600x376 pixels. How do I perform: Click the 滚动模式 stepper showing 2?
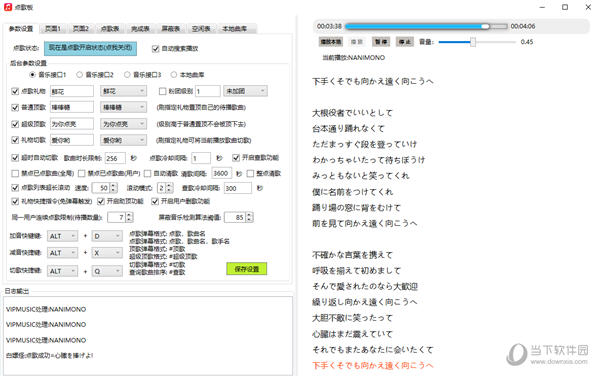point(165,188)
